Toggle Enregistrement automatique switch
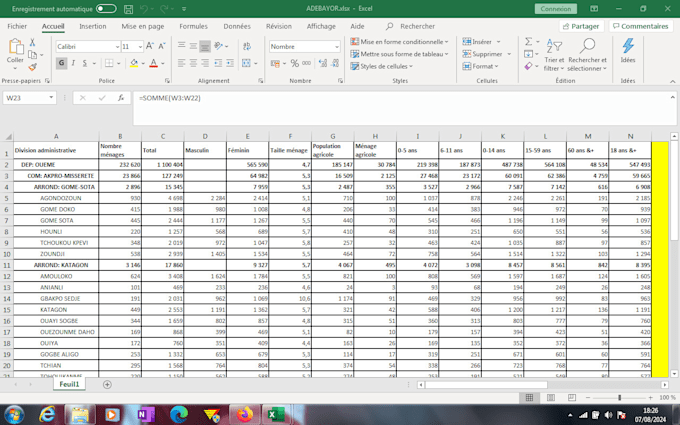The image size is (680, 425). pos(106,9)
